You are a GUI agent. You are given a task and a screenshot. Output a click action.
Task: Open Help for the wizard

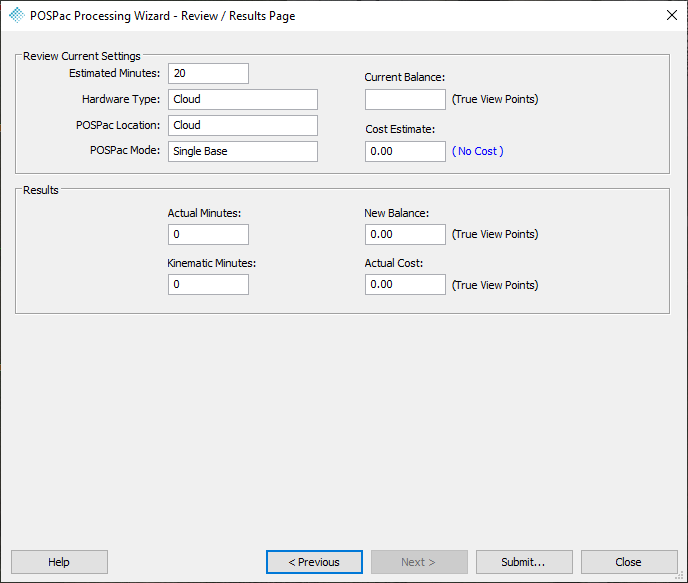tap(59, 562)
